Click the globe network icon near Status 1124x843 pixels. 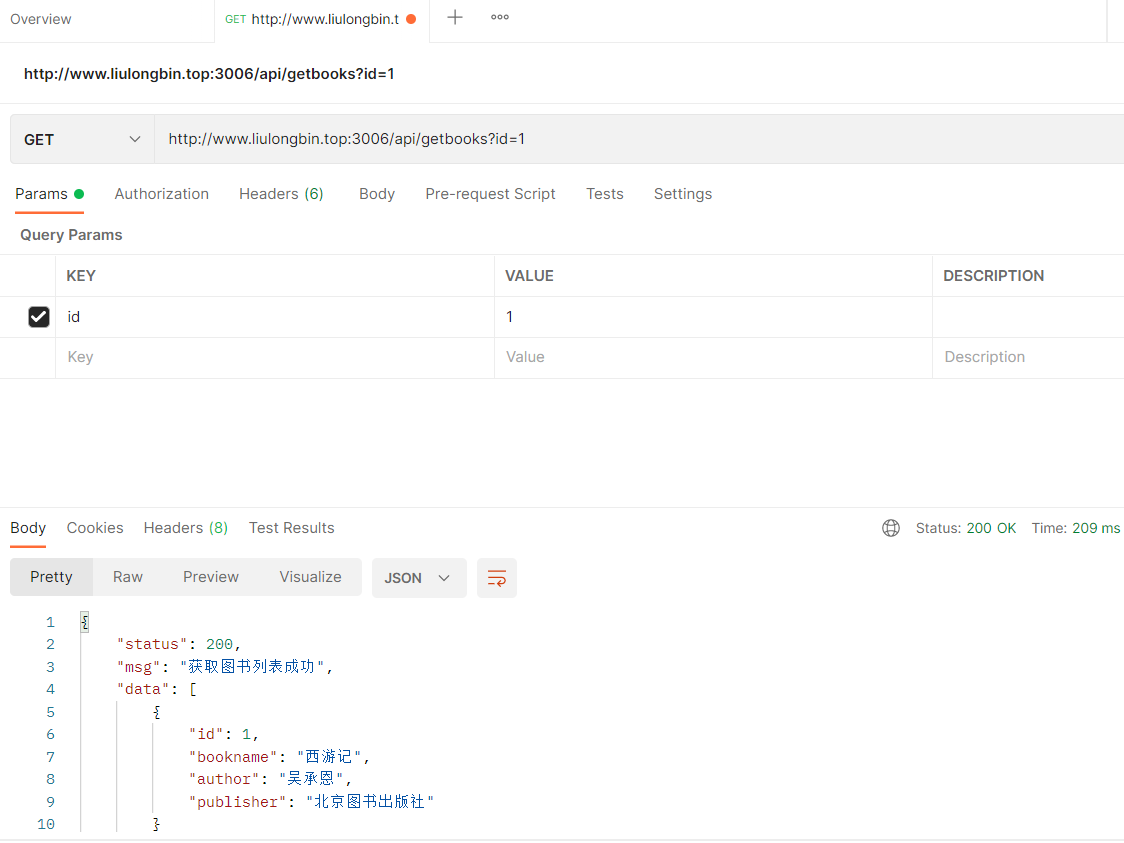890,528
